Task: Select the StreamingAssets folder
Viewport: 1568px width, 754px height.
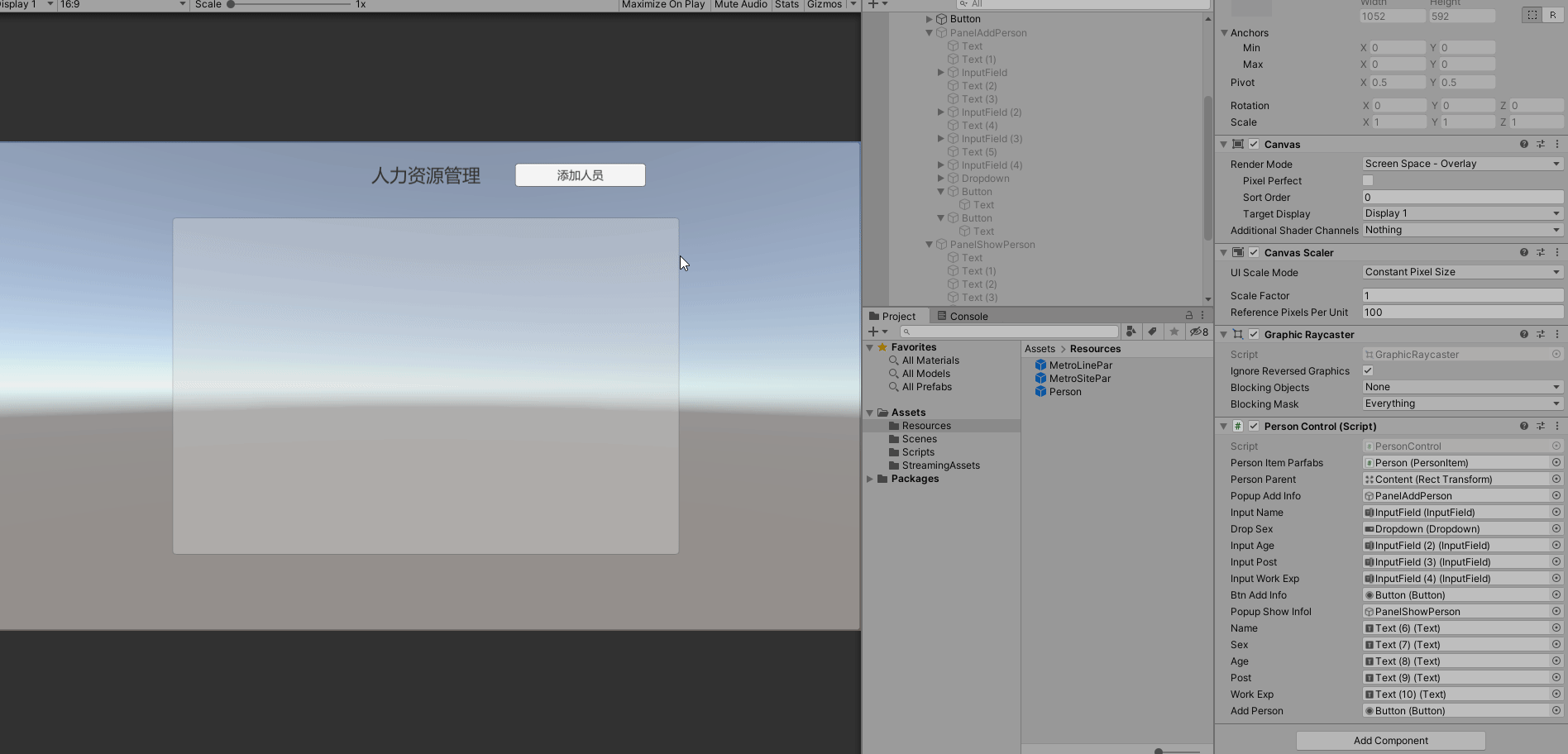Action: [941, 465]
